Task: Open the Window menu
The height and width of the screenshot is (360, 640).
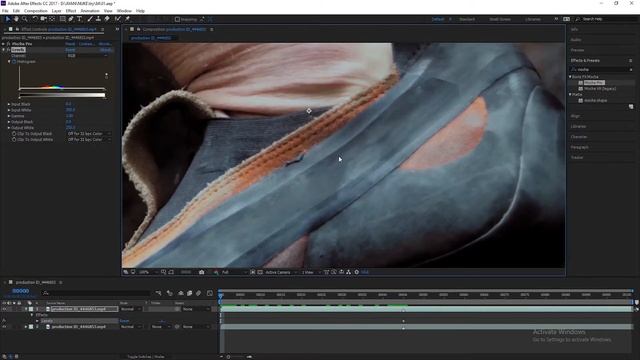Action: pos(124,11)
